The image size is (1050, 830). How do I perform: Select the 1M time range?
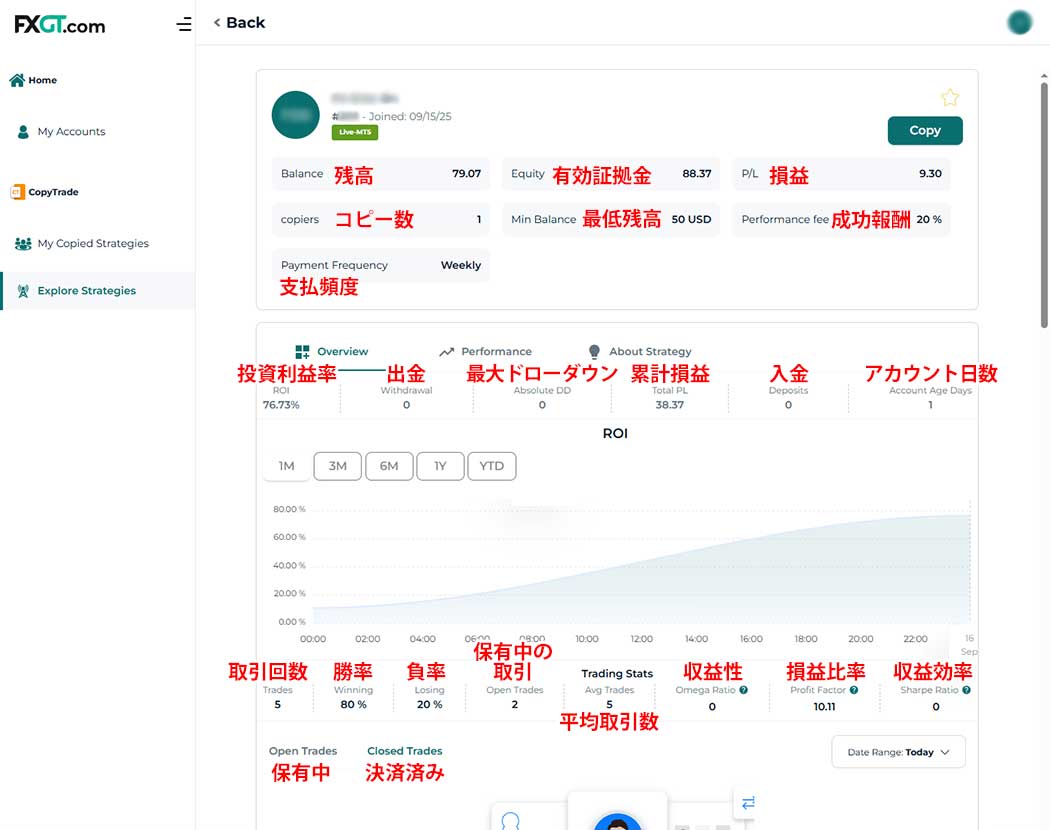pyautogui.click(x=286, y=466)
